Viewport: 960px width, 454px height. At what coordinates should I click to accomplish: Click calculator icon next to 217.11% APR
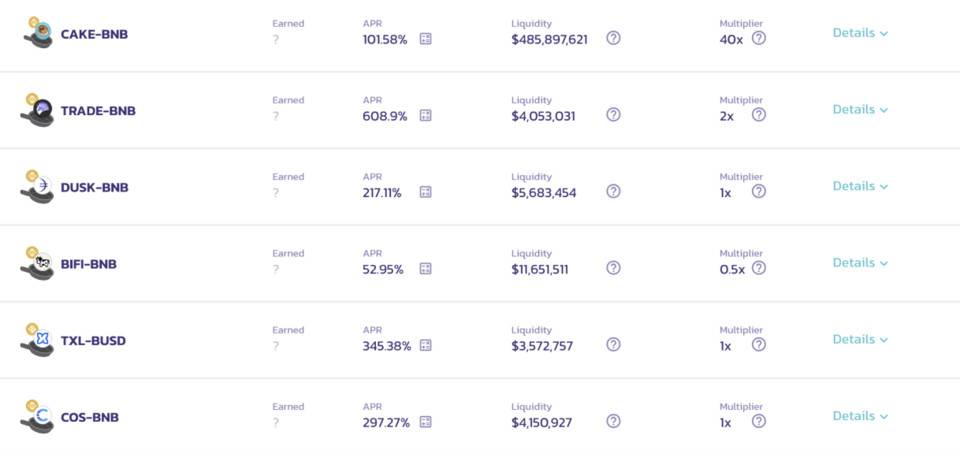(425, 192)
